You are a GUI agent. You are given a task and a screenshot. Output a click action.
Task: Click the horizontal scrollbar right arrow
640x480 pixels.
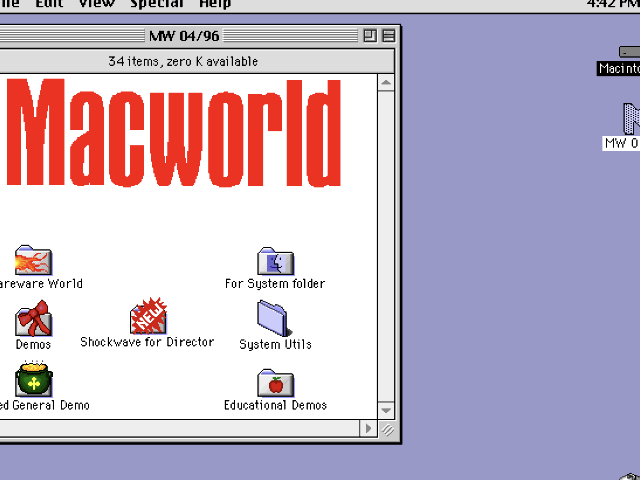369,428
